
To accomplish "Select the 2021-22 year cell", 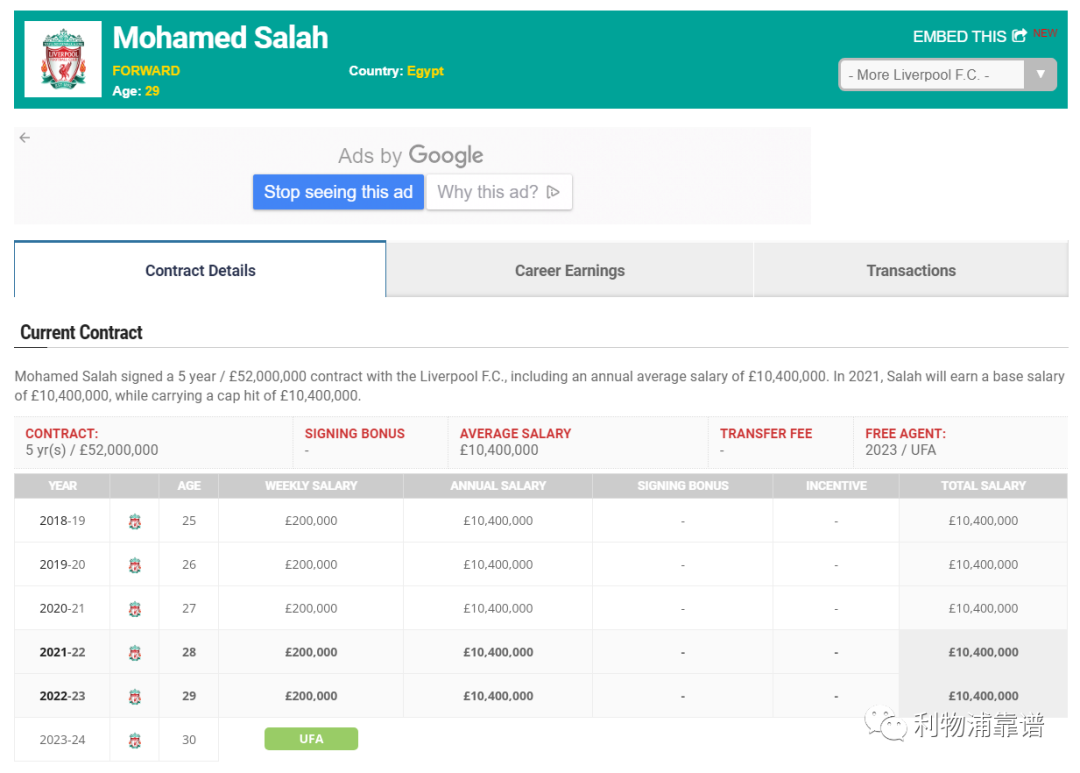I will click(62, 652).
